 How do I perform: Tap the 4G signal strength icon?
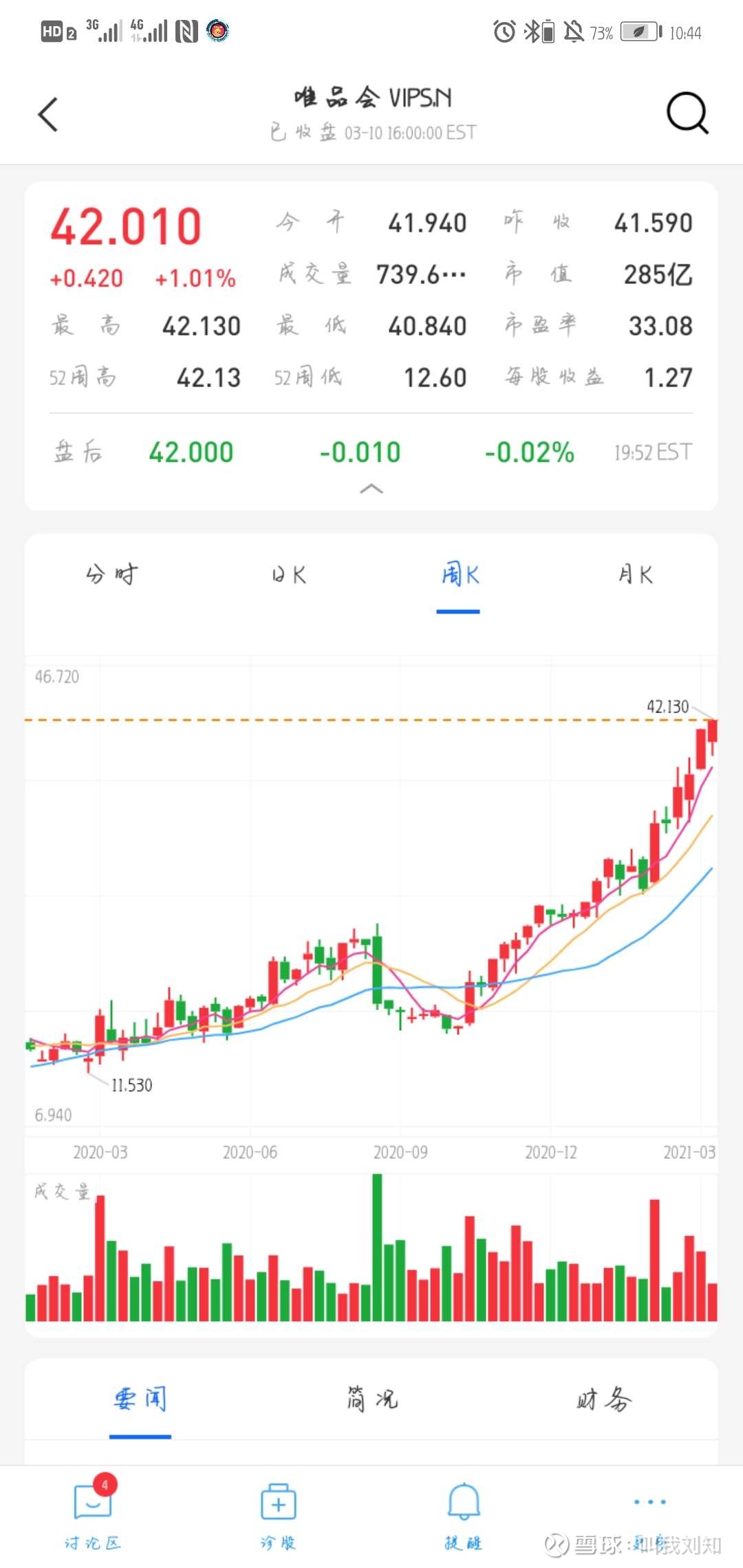[149, 31]
